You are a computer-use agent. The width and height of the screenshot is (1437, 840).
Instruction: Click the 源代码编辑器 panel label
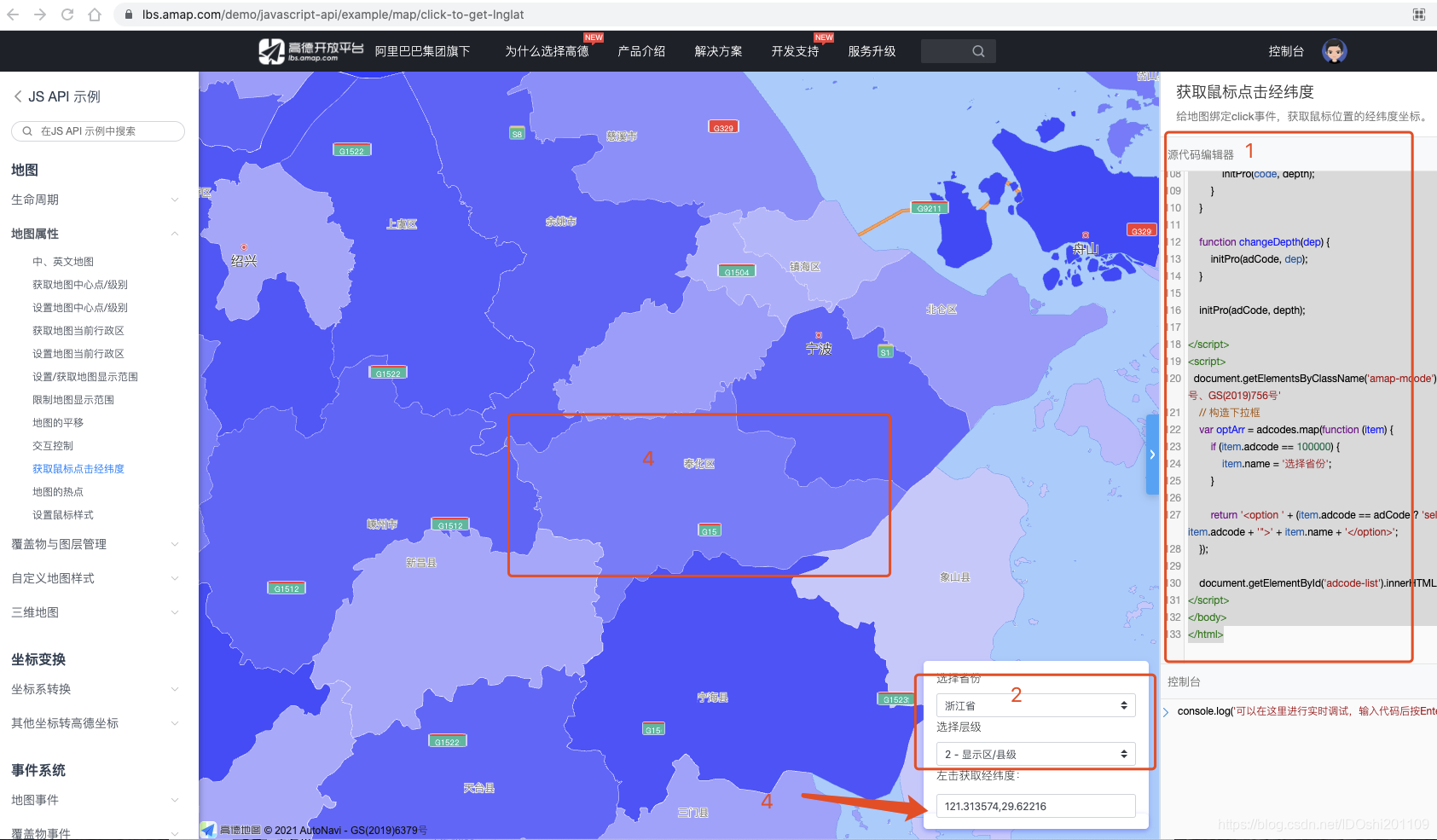pos(1201,154)
